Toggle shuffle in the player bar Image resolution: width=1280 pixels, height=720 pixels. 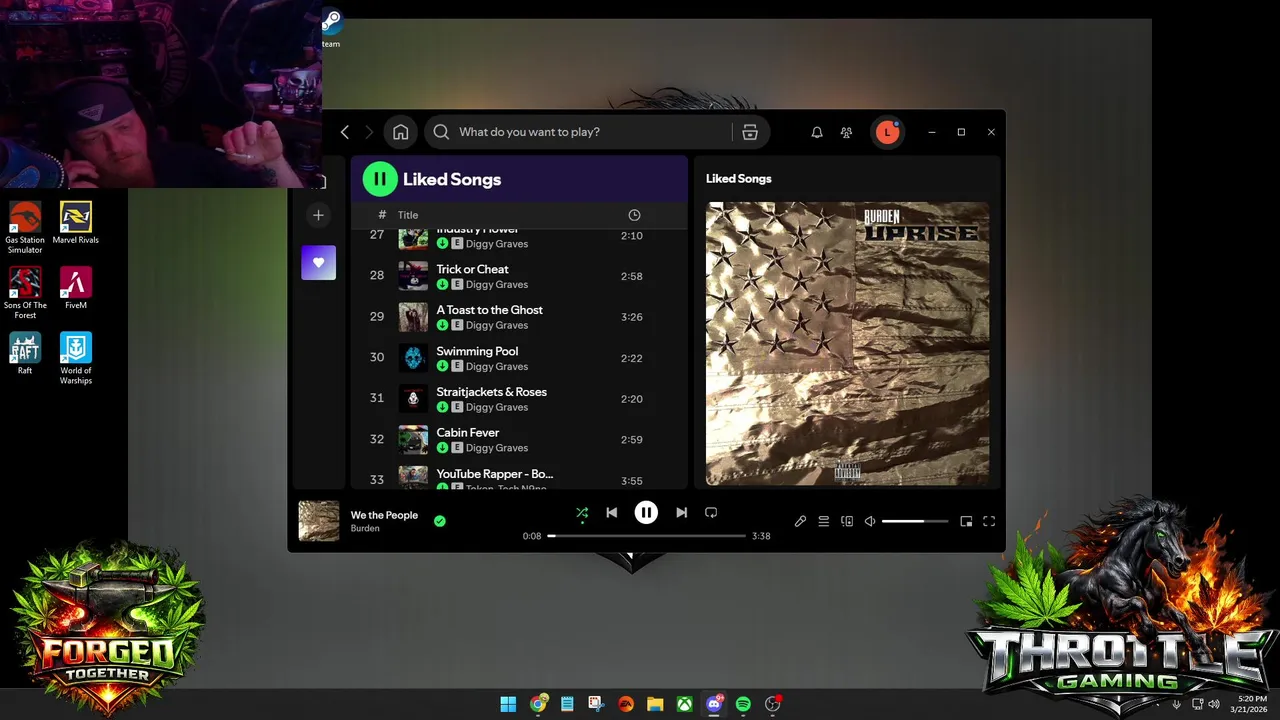coord(582,513)
